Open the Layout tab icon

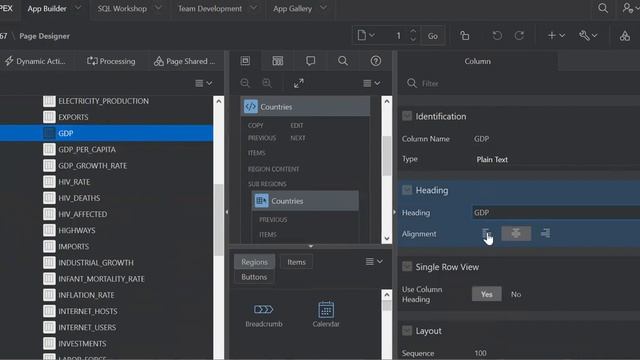tap(245, 61)
